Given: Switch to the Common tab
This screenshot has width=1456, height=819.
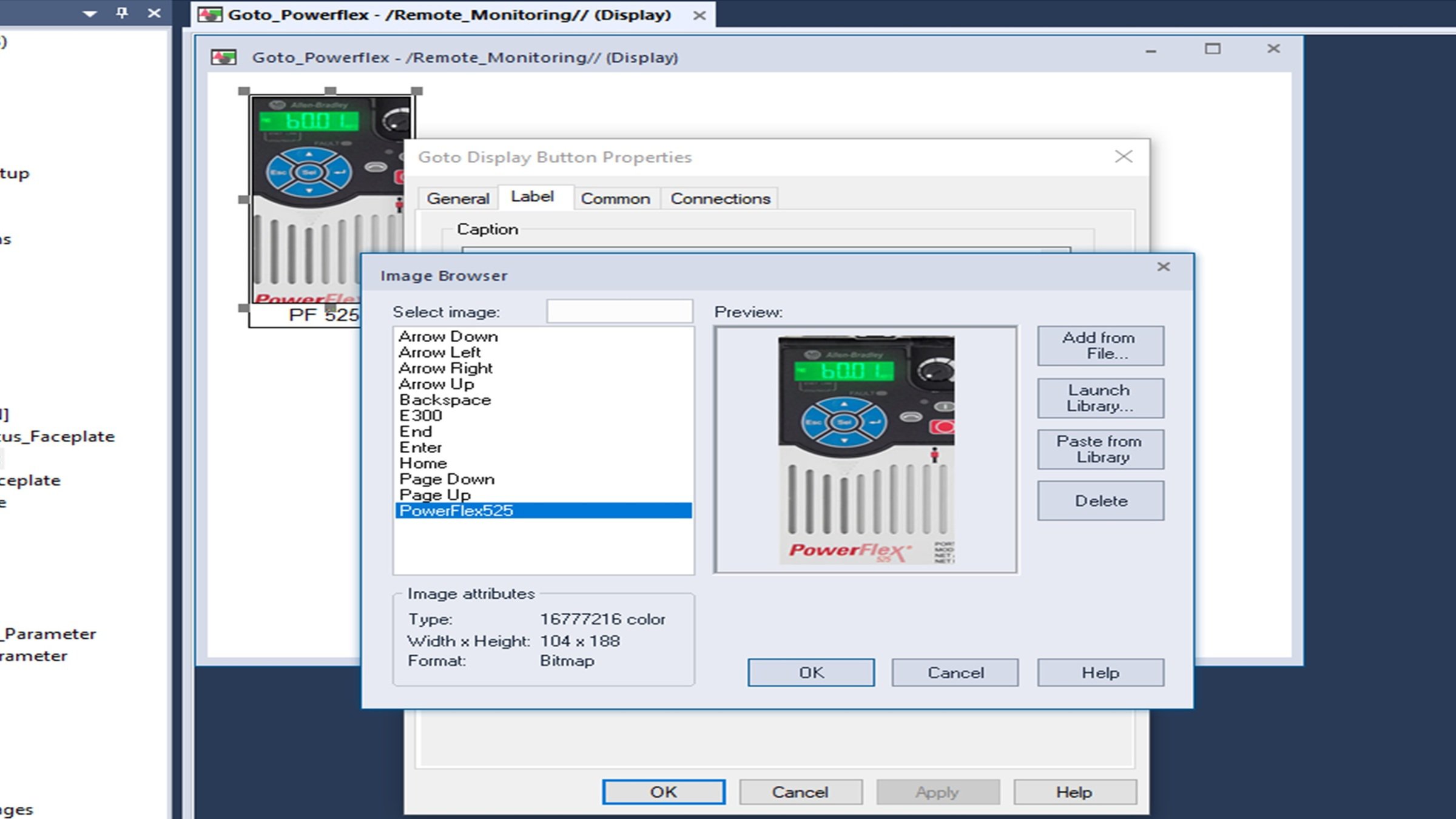Looking at the screenshot, I should [x=615, y=198].
